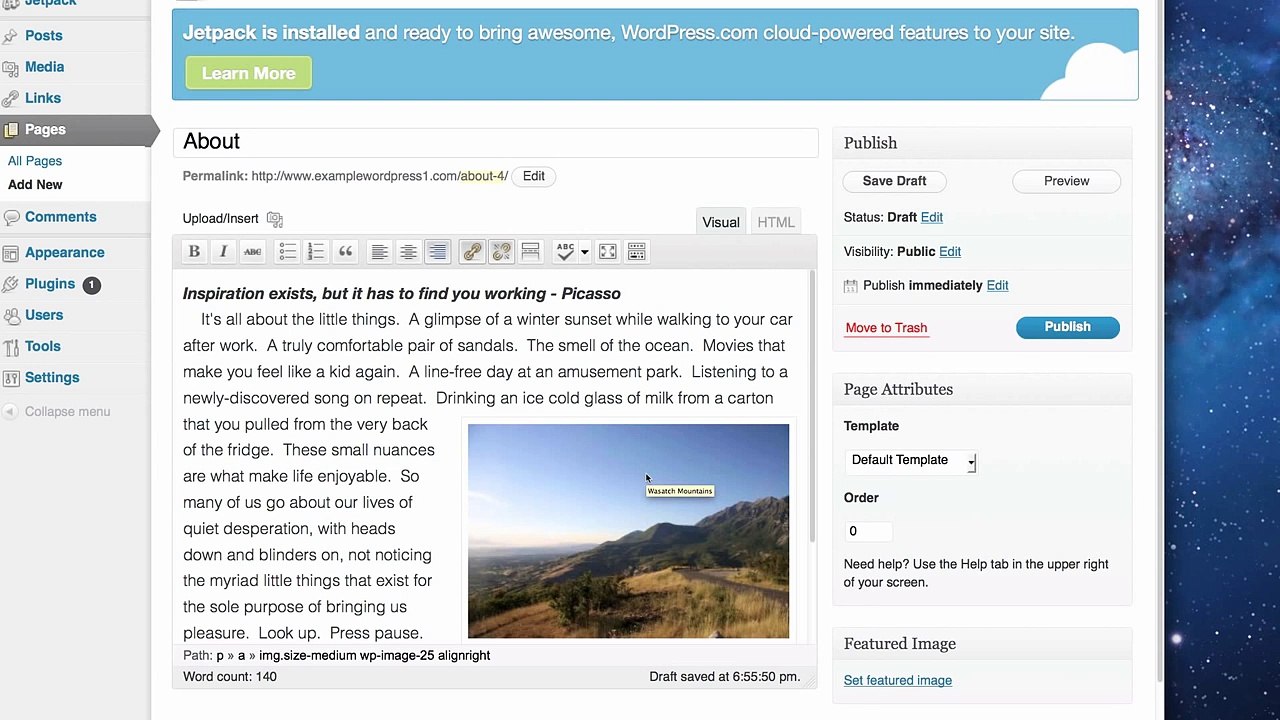Align text center
This screenshot has width=1280, height=720.
pyautogui.click(x=408, y=252)
